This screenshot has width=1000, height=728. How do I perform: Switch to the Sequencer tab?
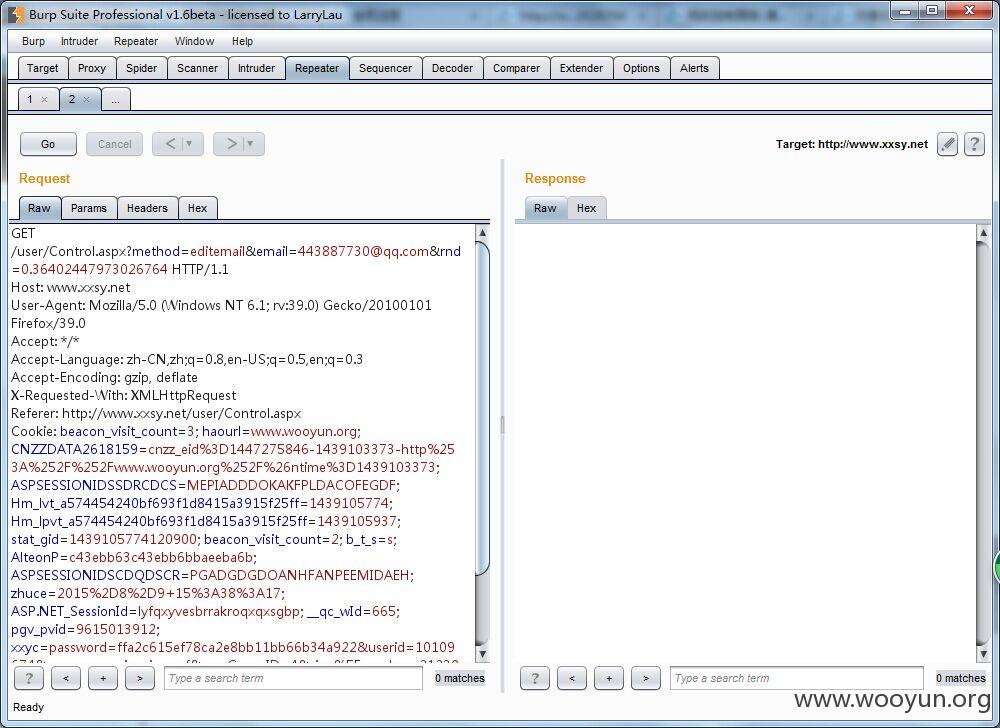coord(385,68)
